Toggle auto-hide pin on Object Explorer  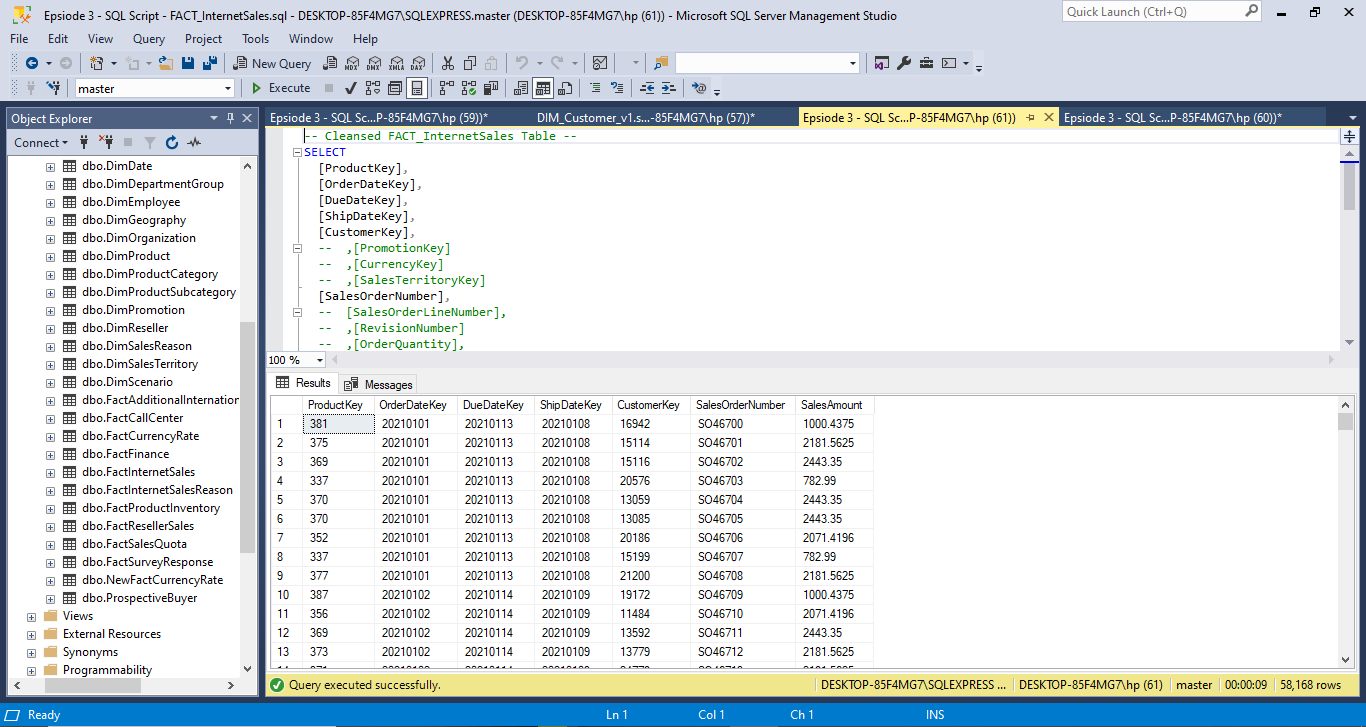[x=231, y=118]
